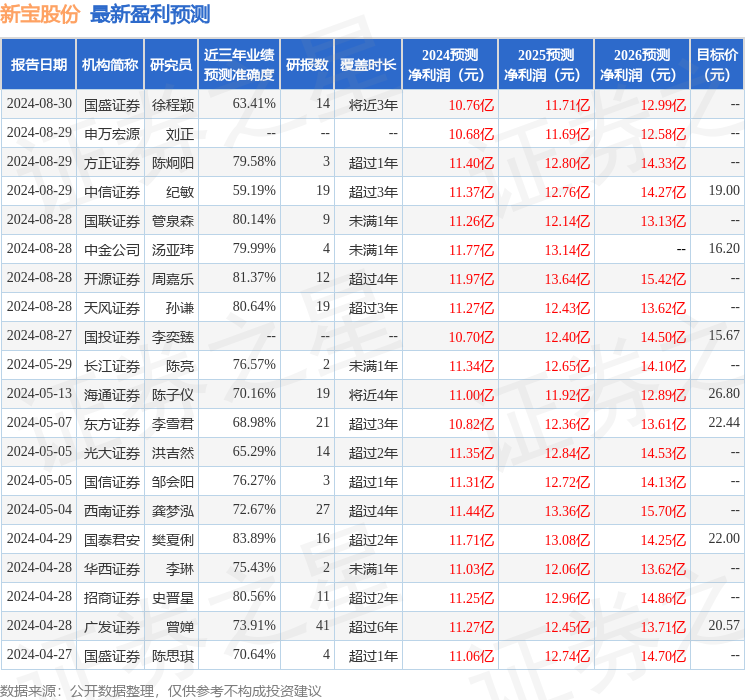Image resolution: width=745 pixels, height=700 pixels.
Task: Select institution 天风证券
Action: pyautogui.click(x=112, y=308)
